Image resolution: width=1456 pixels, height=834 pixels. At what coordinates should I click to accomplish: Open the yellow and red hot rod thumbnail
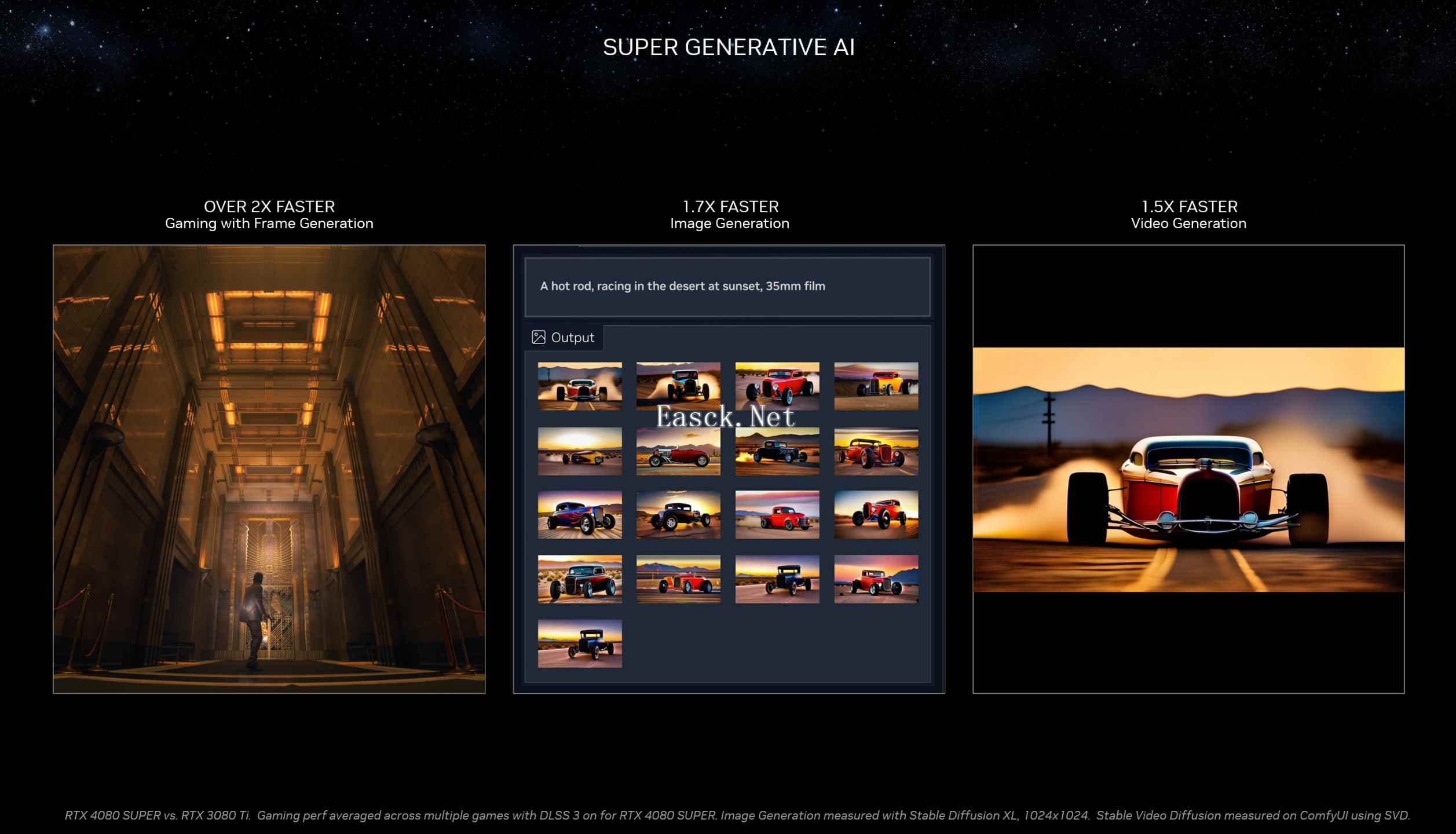[x=876, y=386]
